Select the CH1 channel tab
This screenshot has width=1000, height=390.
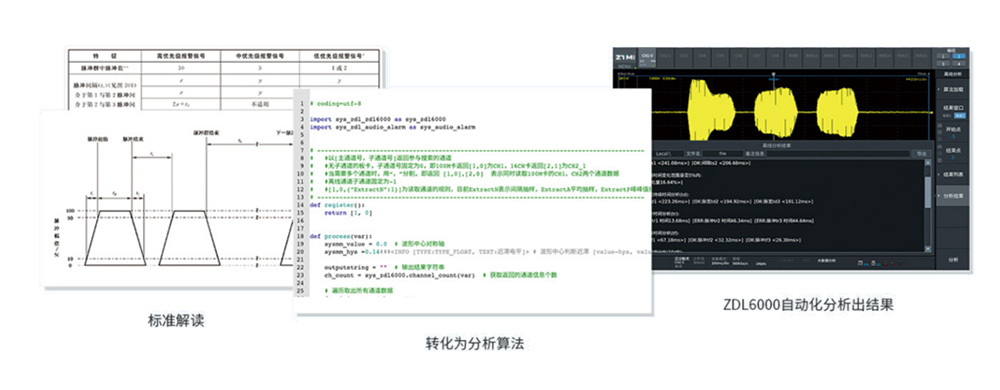coord(647,56)
